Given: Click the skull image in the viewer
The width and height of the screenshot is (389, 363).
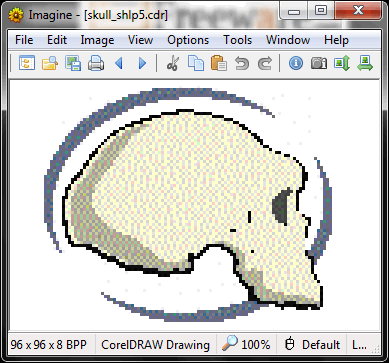Looking at the screenshot, I should pos(188,205).
